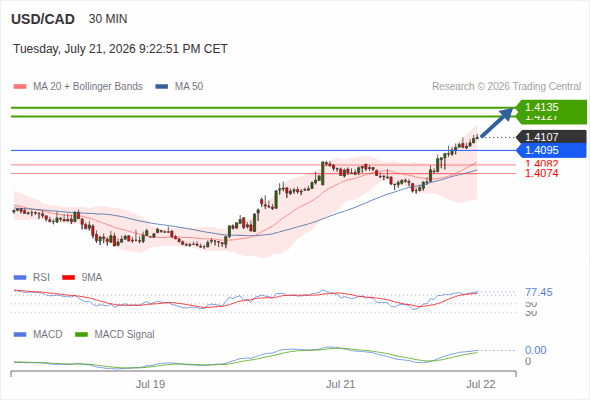Click the 77.45 RSI value label
This screenshot has height=400, width=590.
539,292
